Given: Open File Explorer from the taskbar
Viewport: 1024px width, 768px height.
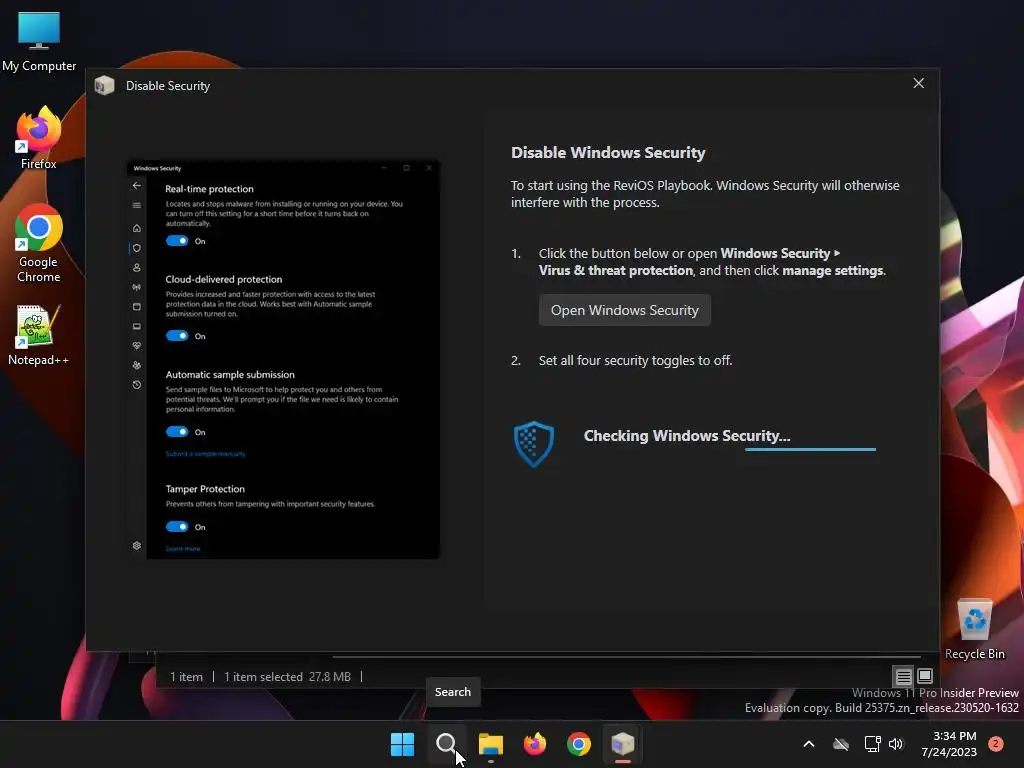Looking at the screenshot, I should click(x=490, y=744).
